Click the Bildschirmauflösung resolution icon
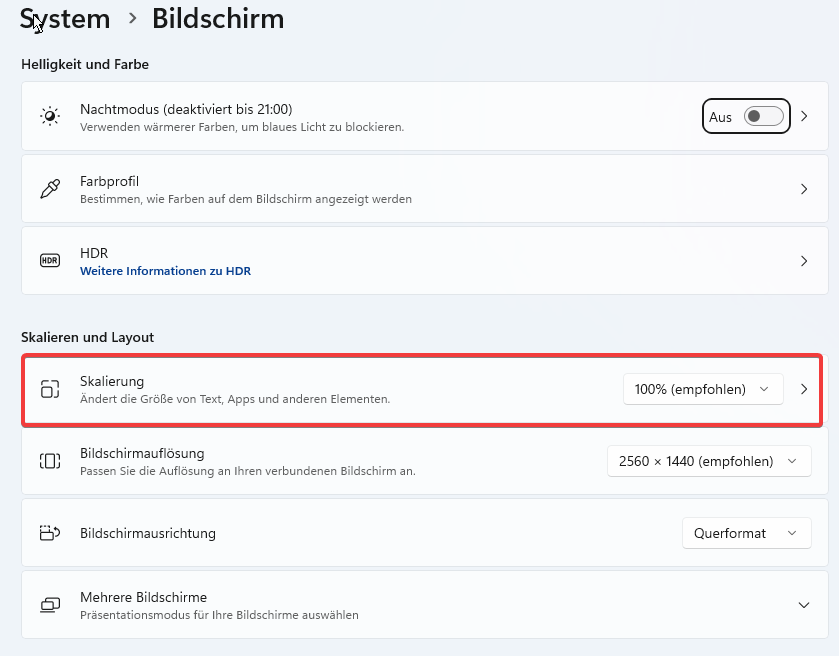The width and height of the screenshot is (839, 656). pos(50,461)
